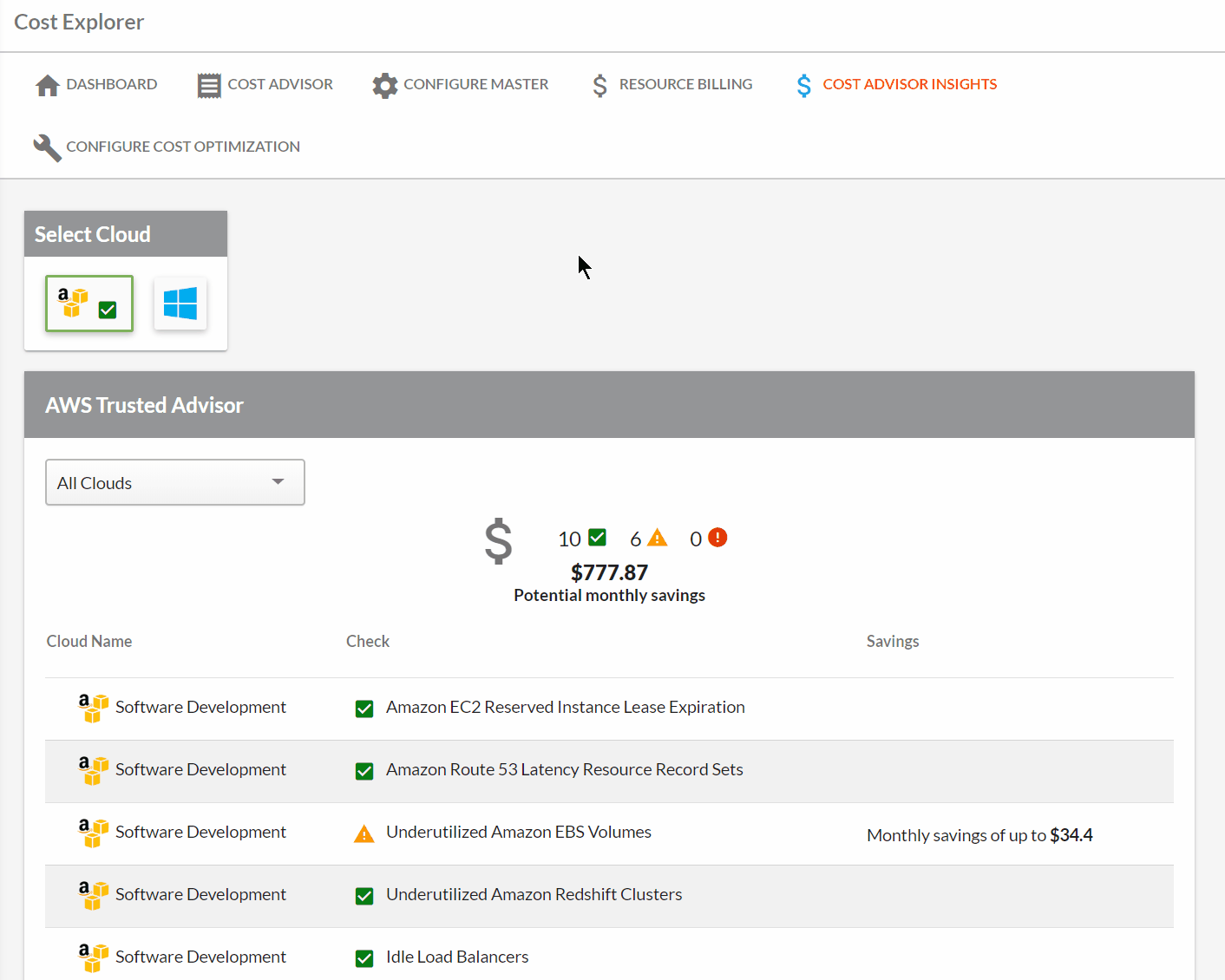The image size is (1225, 980).
Task: Open Underutilized Amazon Redshift Clusters check
Action: (534, 895)
